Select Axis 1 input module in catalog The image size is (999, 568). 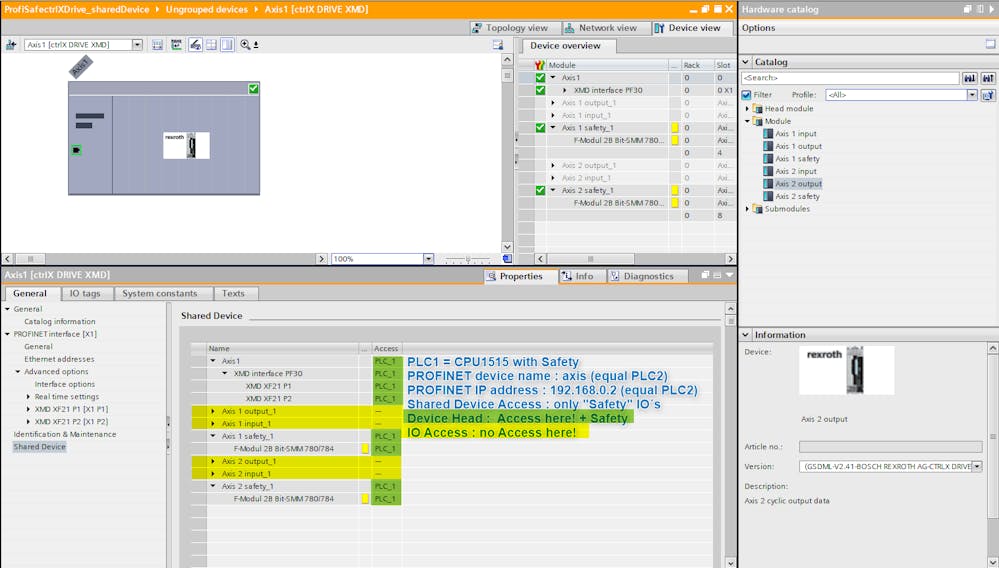pyautogui.click(x=795, y=134)
